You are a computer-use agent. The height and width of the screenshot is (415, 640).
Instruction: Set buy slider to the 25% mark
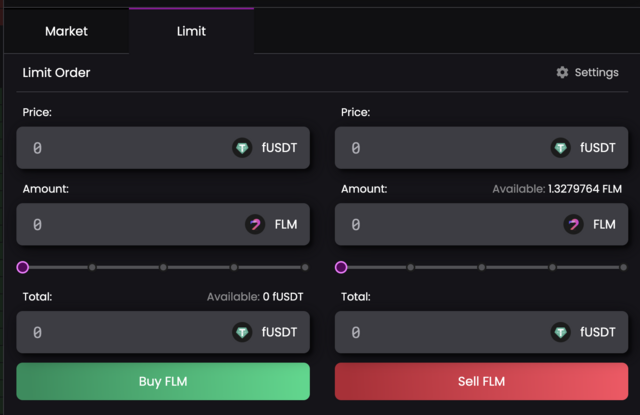[x=92, y=267]
